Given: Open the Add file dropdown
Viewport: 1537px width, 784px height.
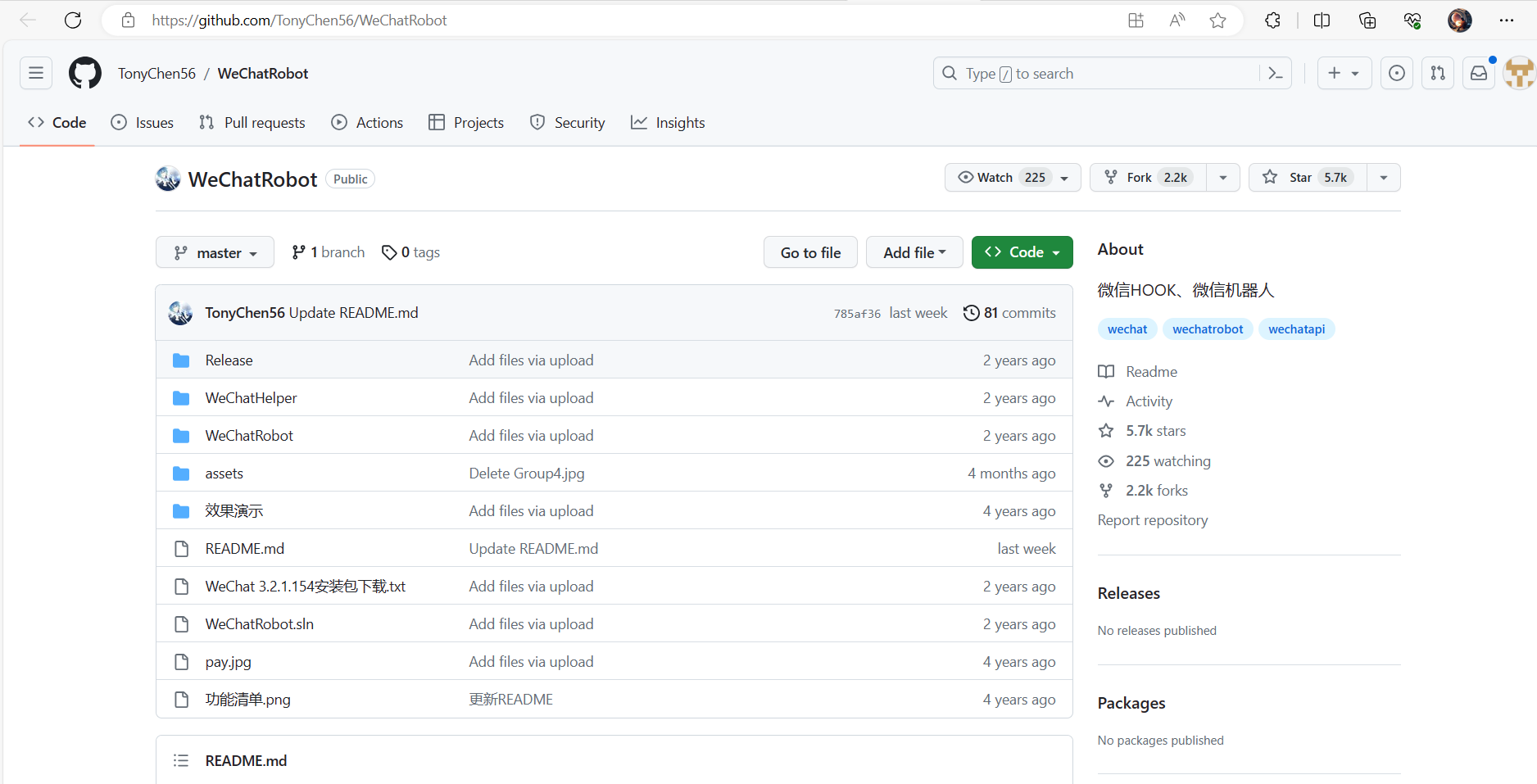Looking at the screenshot, I should [x=914, y=252].
